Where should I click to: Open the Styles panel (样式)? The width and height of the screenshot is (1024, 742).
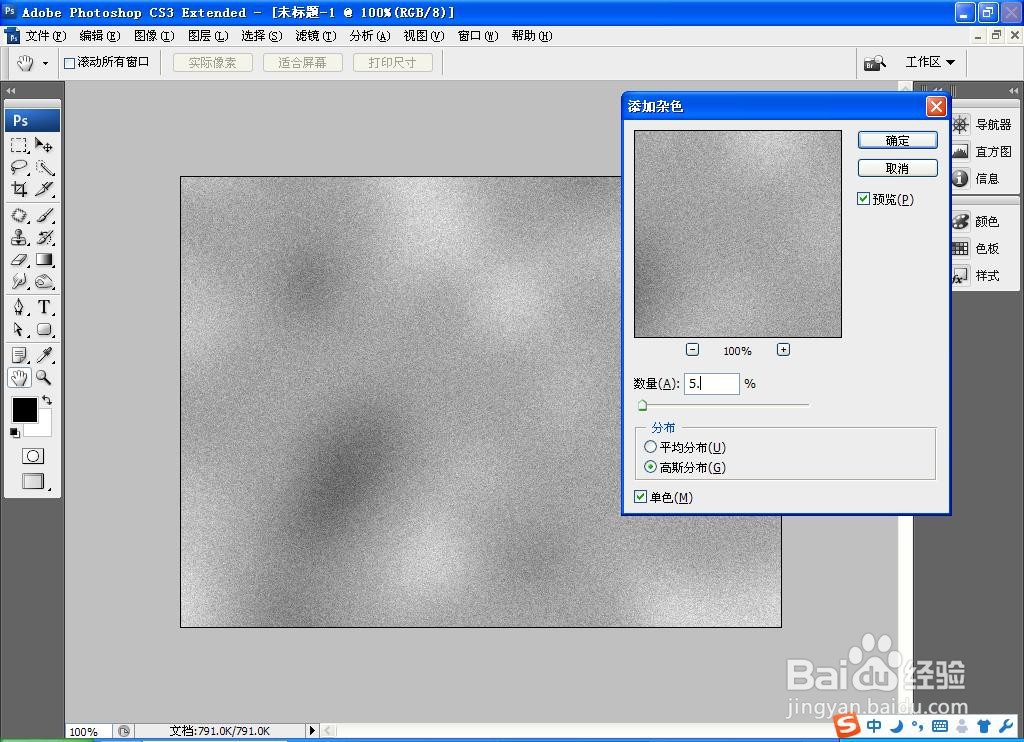point(975,276)
